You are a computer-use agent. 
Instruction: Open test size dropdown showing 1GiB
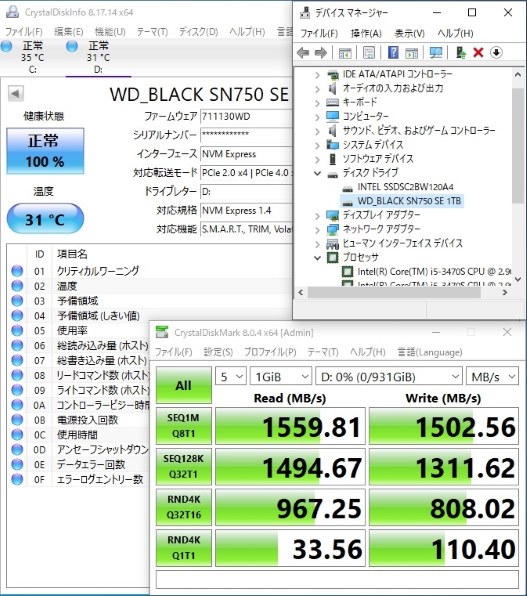coord(281,377)
